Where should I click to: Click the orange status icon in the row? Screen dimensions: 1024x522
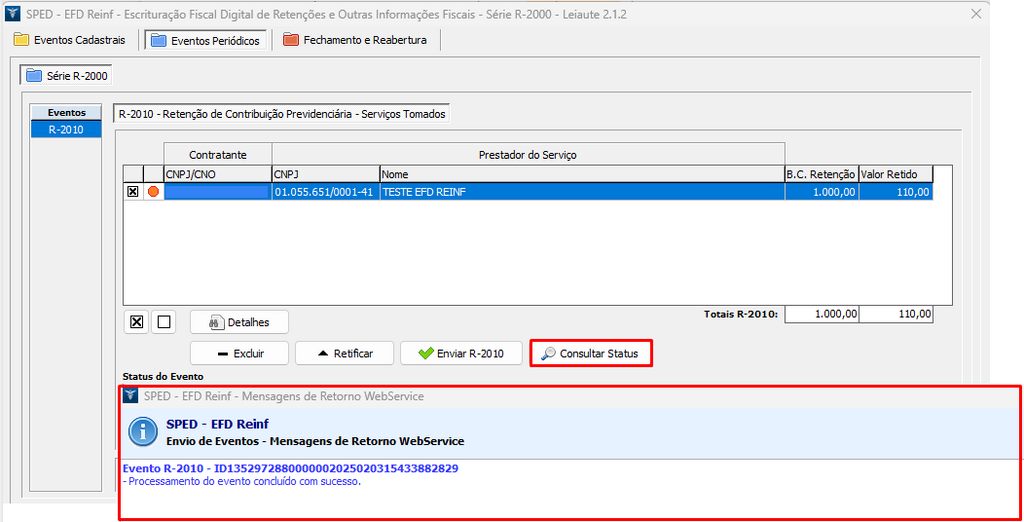pyautogui.click(x=153, y=192)
